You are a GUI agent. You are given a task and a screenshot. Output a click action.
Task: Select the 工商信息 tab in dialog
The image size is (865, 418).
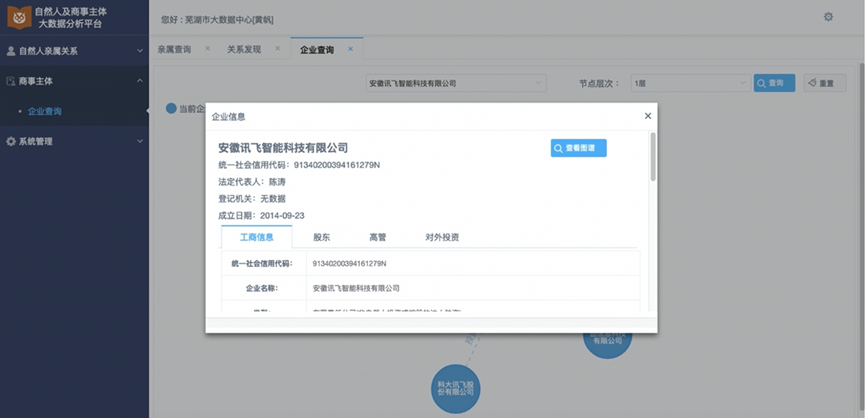pyautogui.click(x=257, y=237)
